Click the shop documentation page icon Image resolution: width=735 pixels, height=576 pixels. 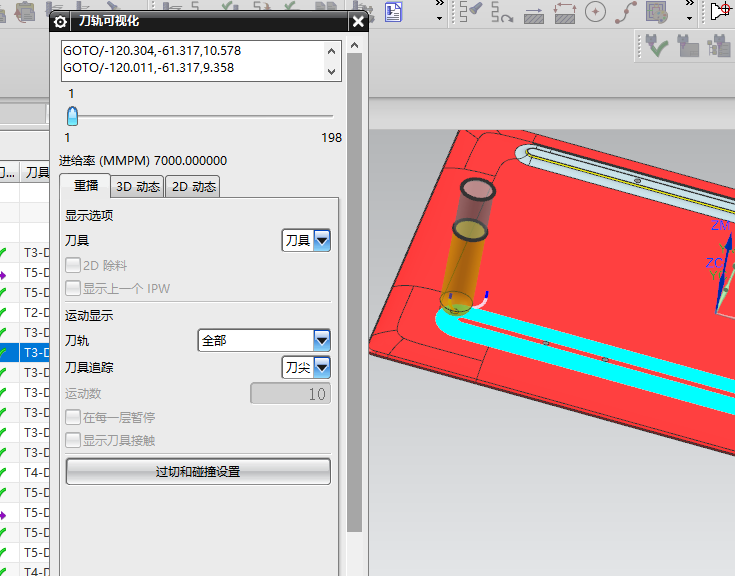(393, 12)
